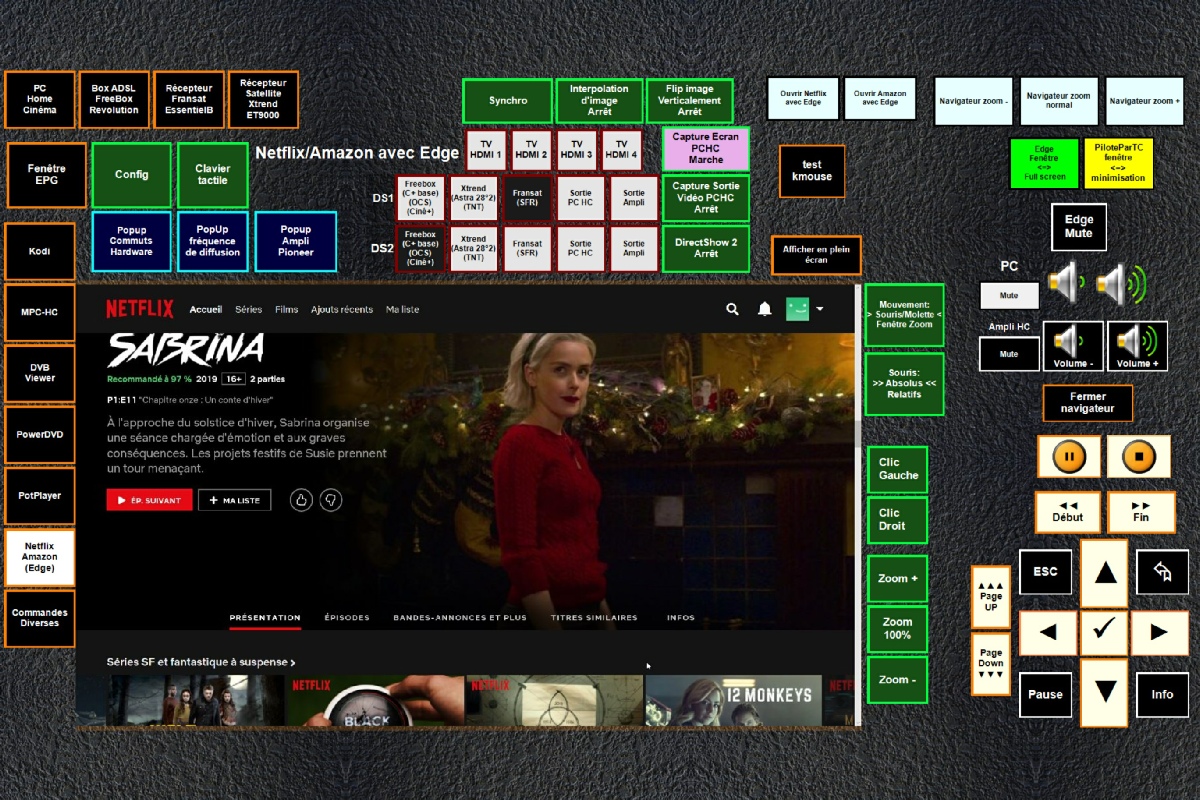The height and width of the screenshot is (800, 1200).
Task: Toggle Capture Sortie Vidéo PCHC Arrêt
Action: click(706, 198)
